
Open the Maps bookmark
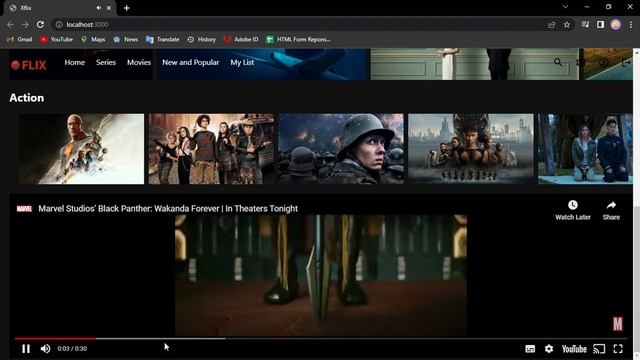click(x=93, y=39)
